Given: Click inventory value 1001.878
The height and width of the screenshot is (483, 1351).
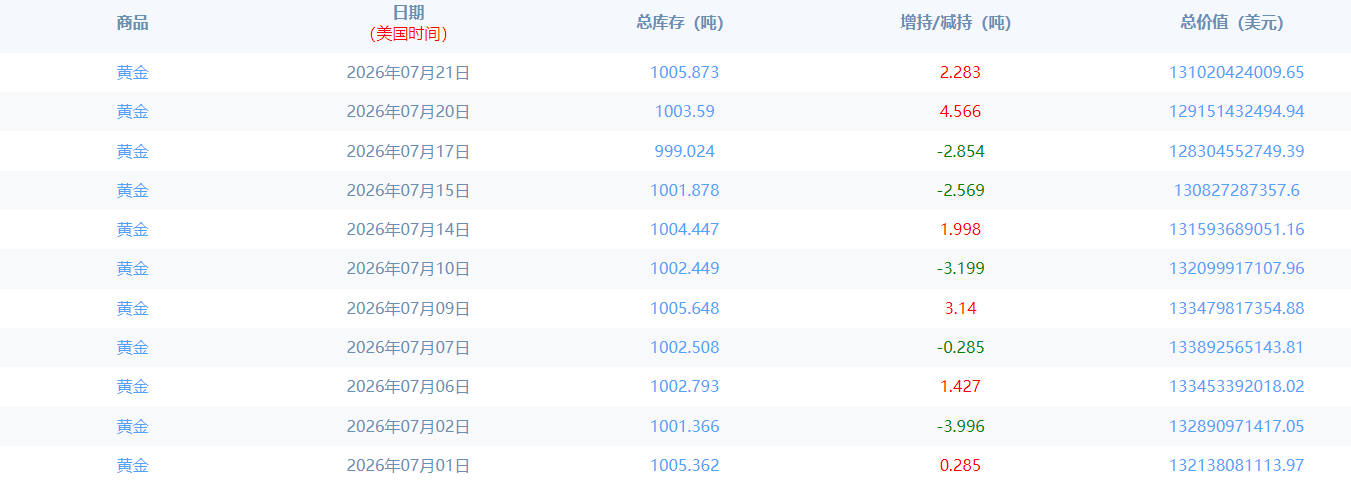Looking at the screenshot, I should (684, 190).
